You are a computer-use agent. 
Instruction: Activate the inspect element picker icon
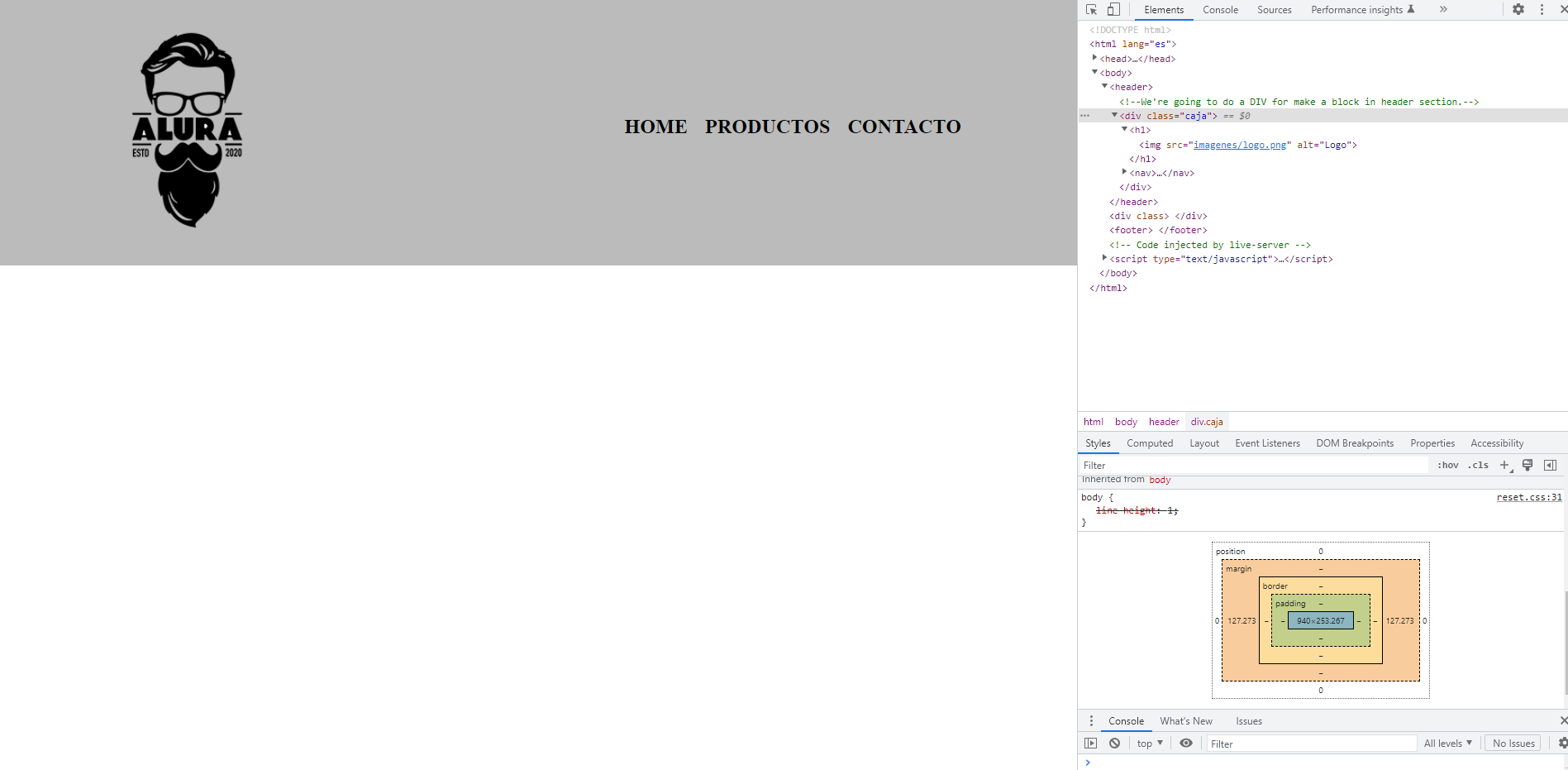[1091, 10]
